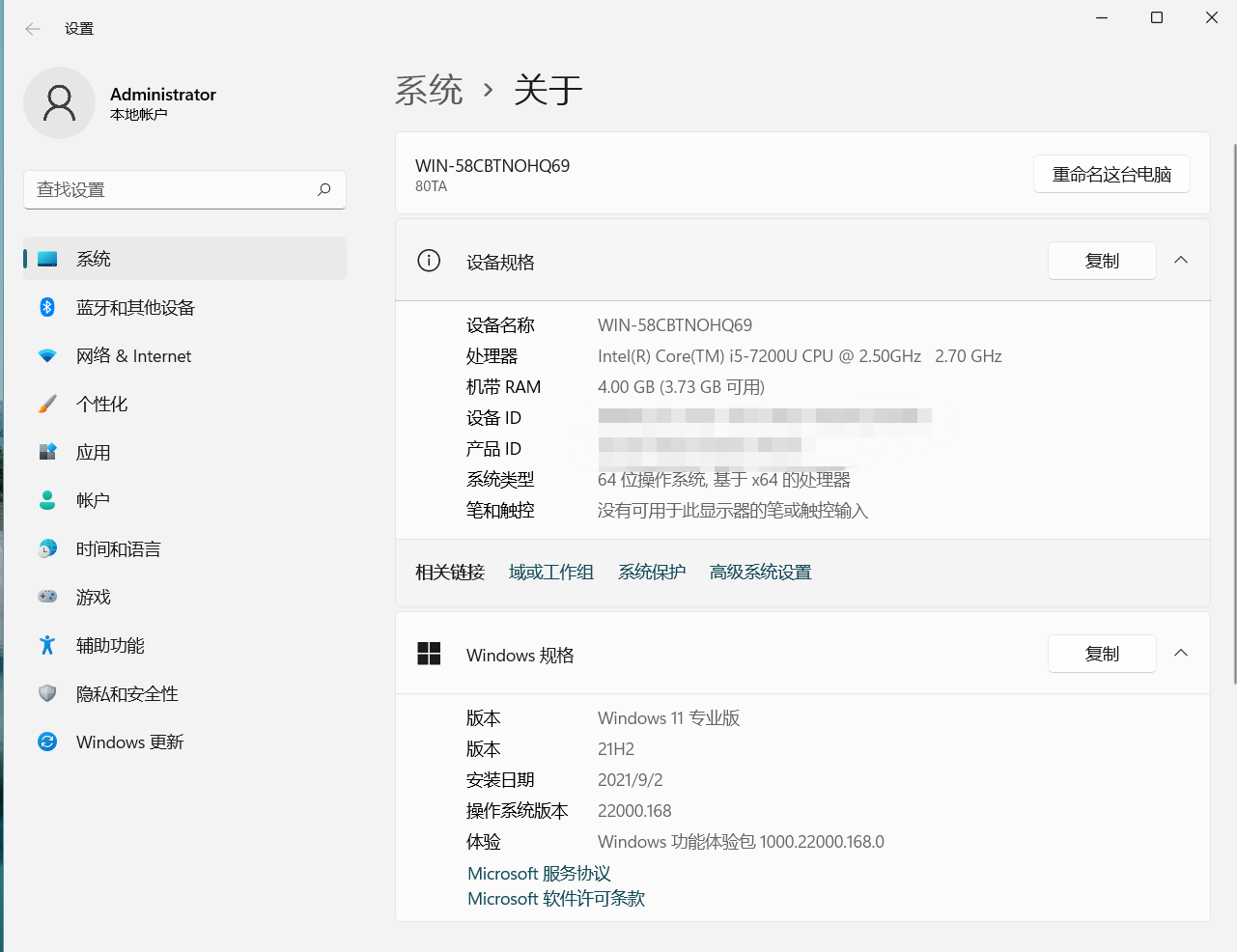Go to 网络 & Internet settings

(184, 355)
